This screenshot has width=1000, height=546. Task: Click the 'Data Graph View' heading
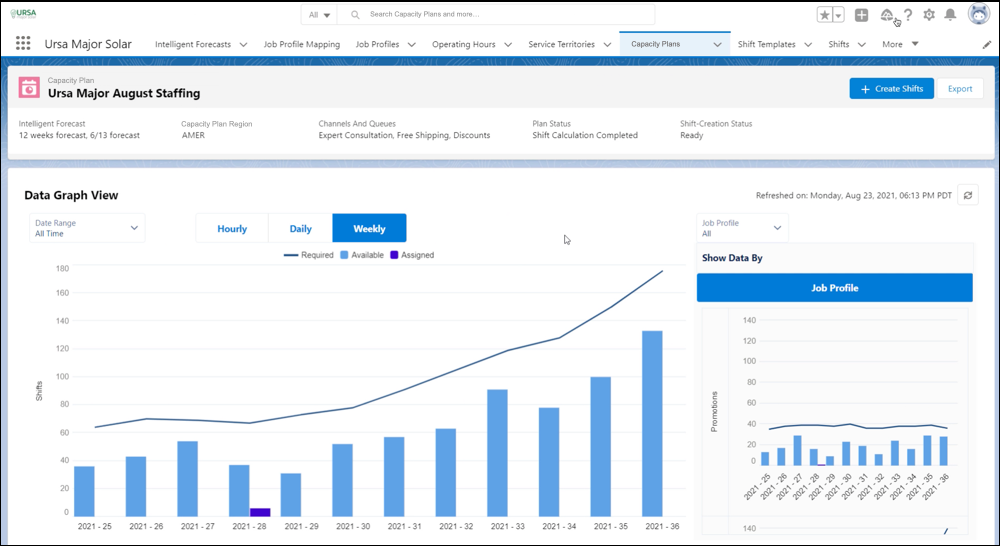tap(71, 195)
